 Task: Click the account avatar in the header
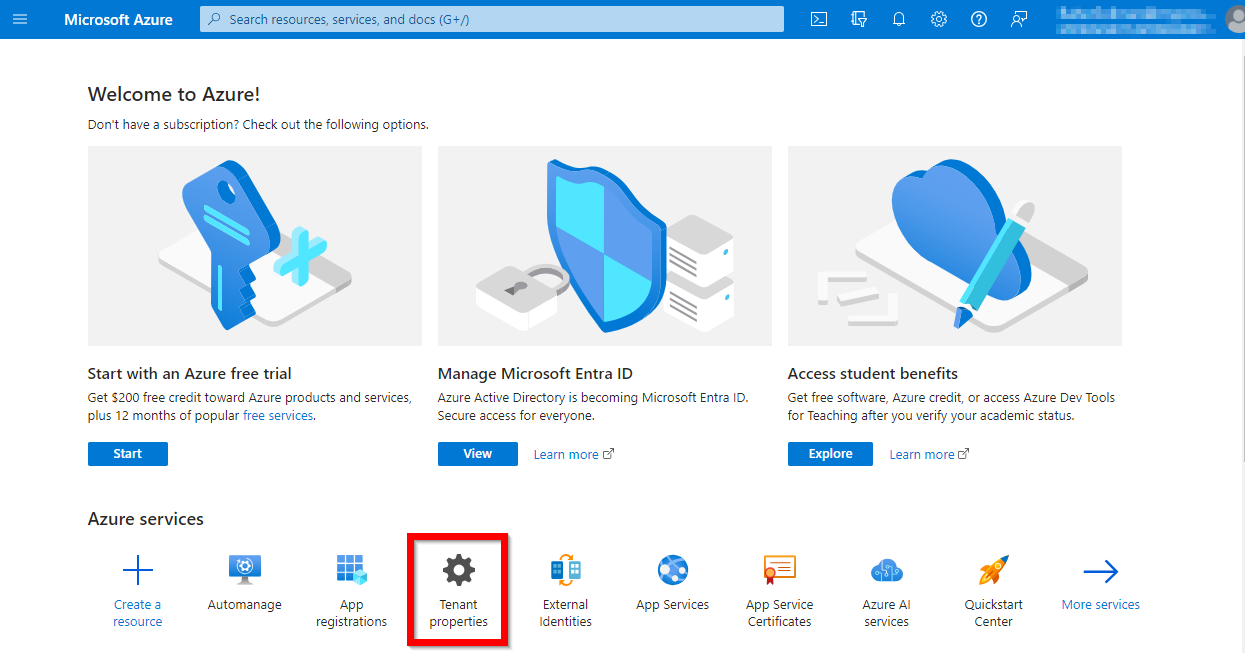[1235, 19]
